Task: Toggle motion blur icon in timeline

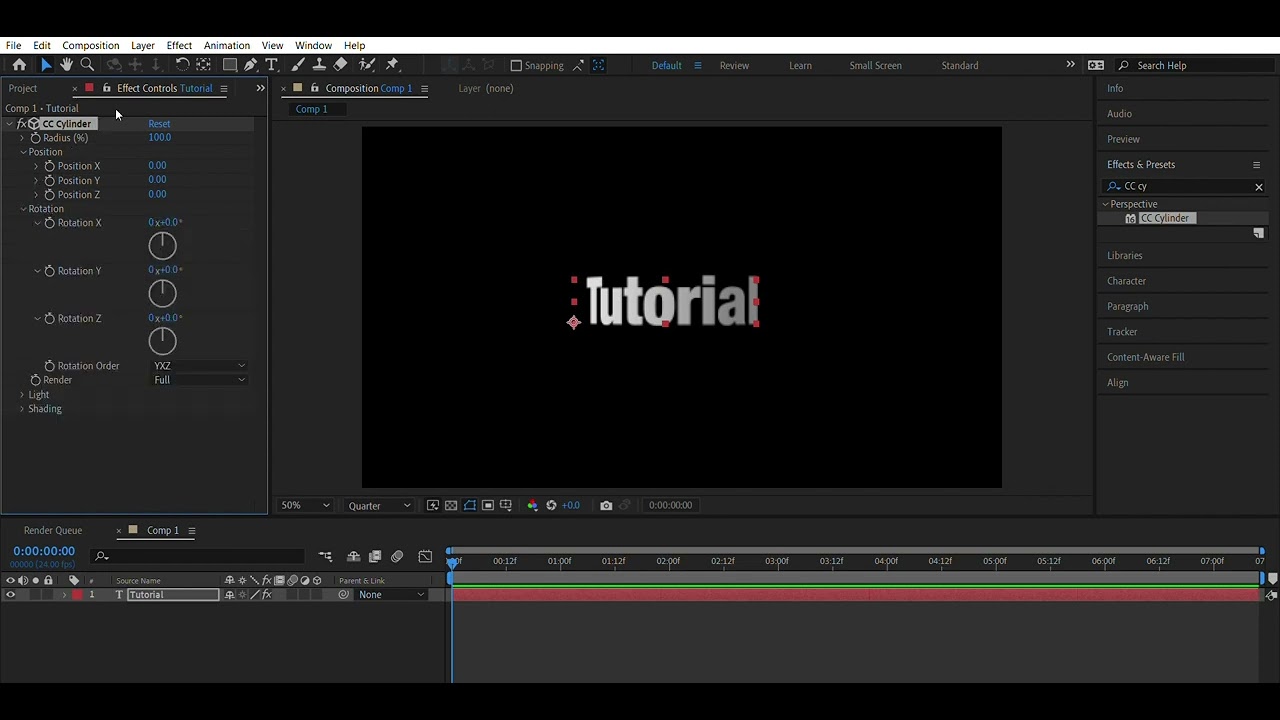Action: [x=397, y=556]
